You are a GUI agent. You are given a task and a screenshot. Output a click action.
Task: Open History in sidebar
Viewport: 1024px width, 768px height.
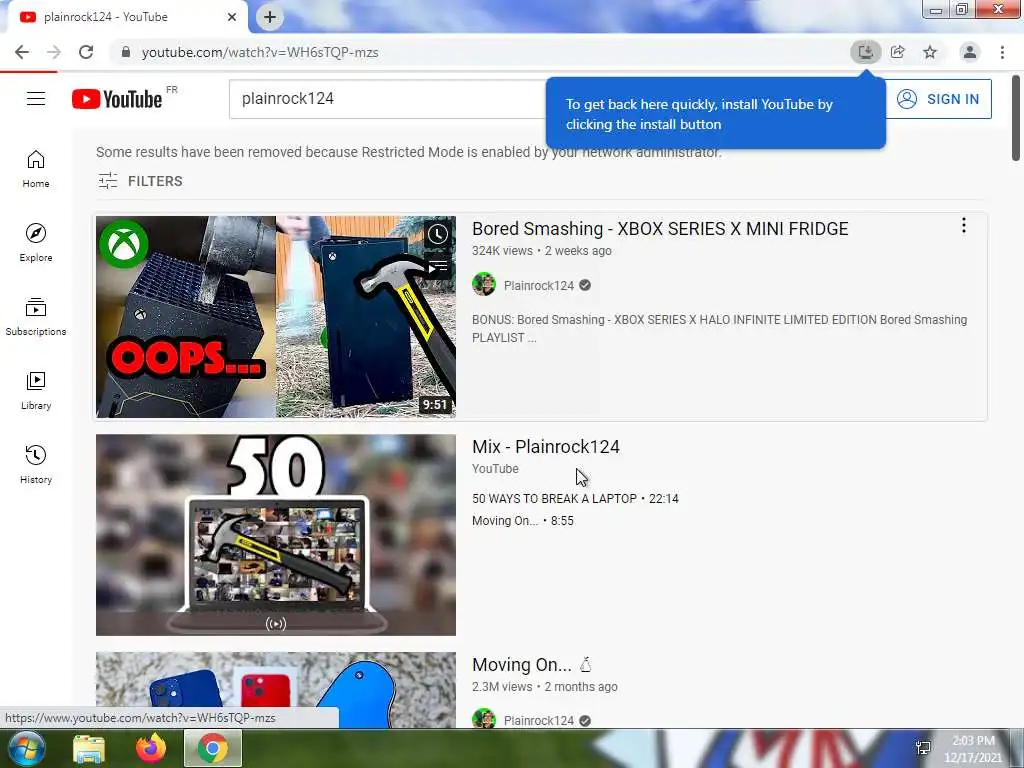tap(36, 464)
